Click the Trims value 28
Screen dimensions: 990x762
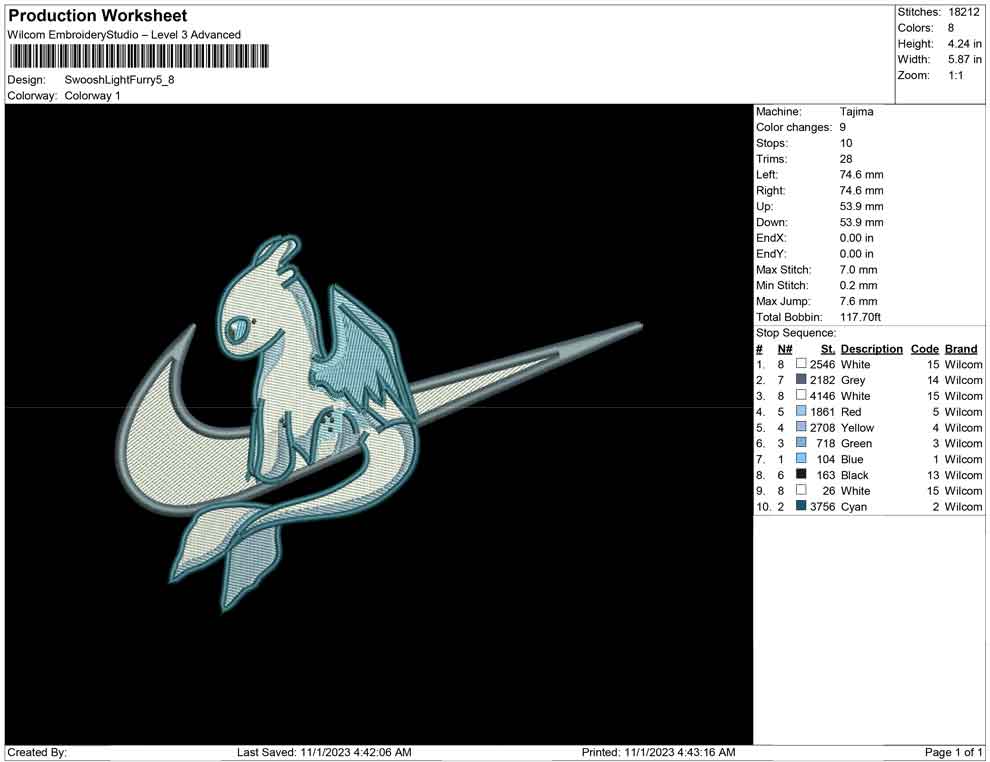[846, 159]
